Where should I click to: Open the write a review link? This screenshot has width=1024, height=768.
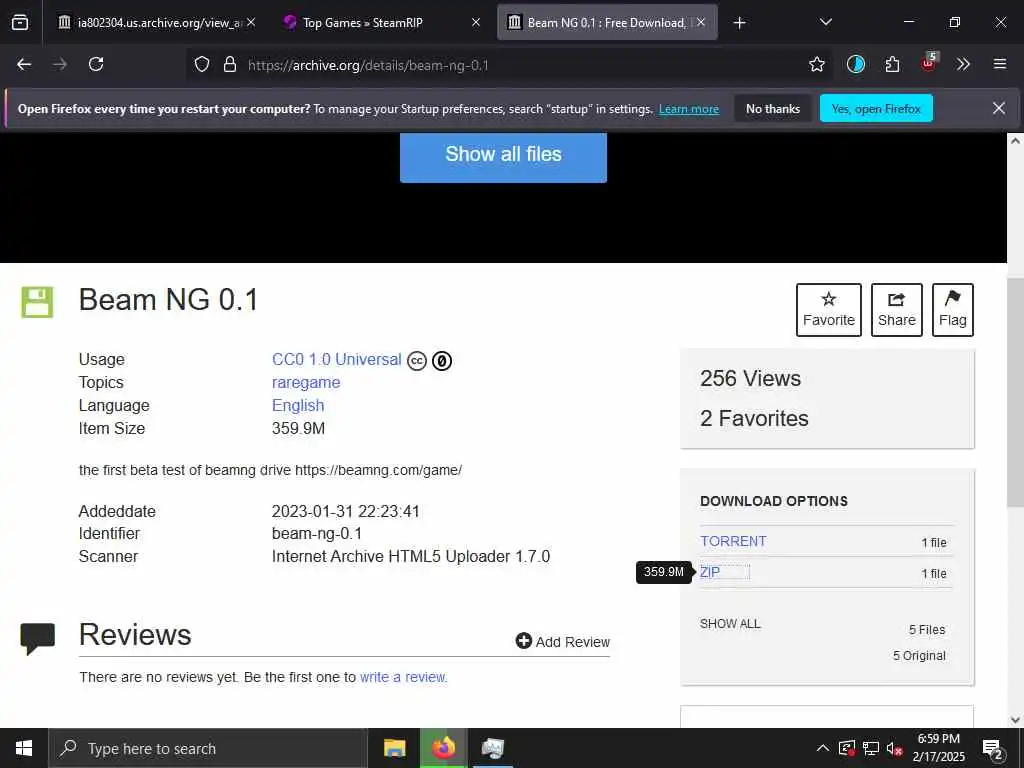(402, 677)
